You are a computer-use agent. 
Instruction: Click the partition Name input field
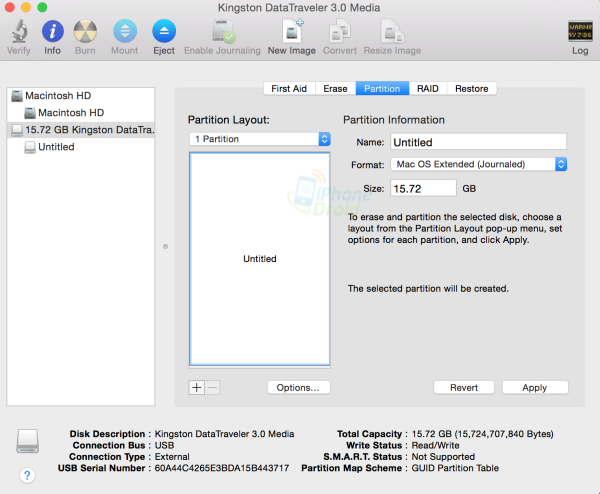(478, 142)
